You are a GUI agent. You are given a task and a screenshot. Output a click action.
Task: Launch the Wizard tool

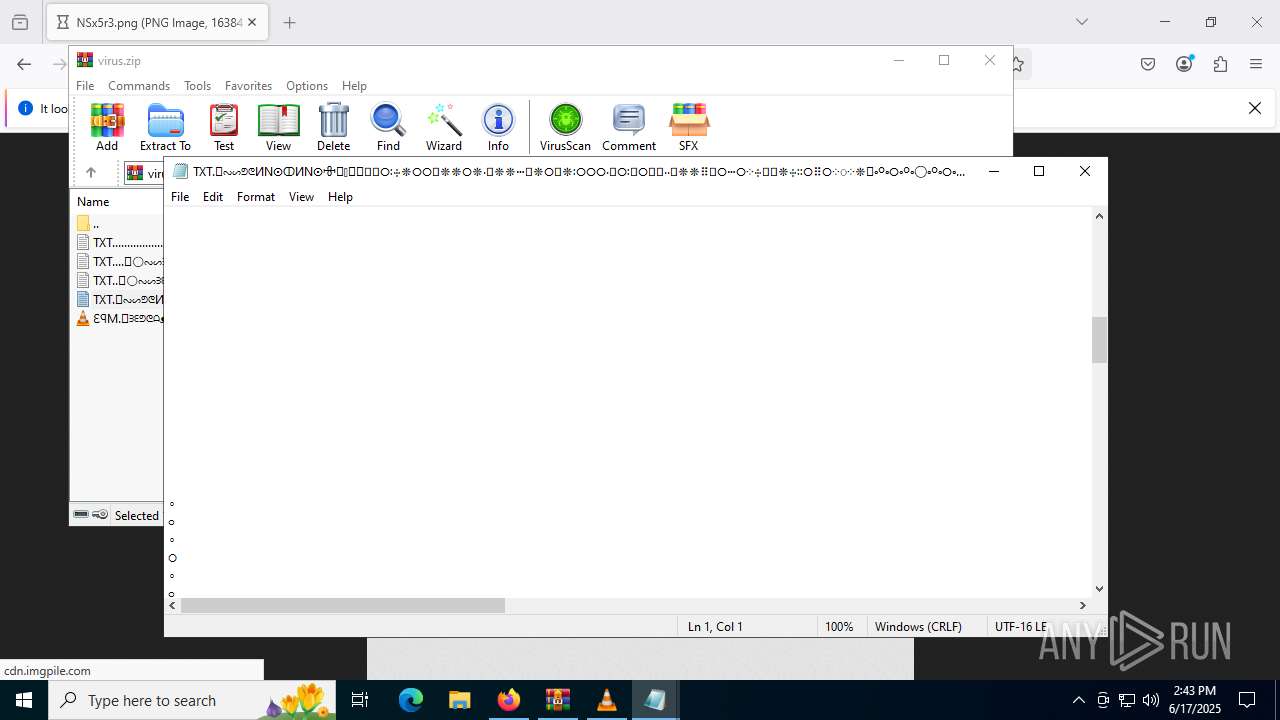pyautogui.click(x=443, y=127)
